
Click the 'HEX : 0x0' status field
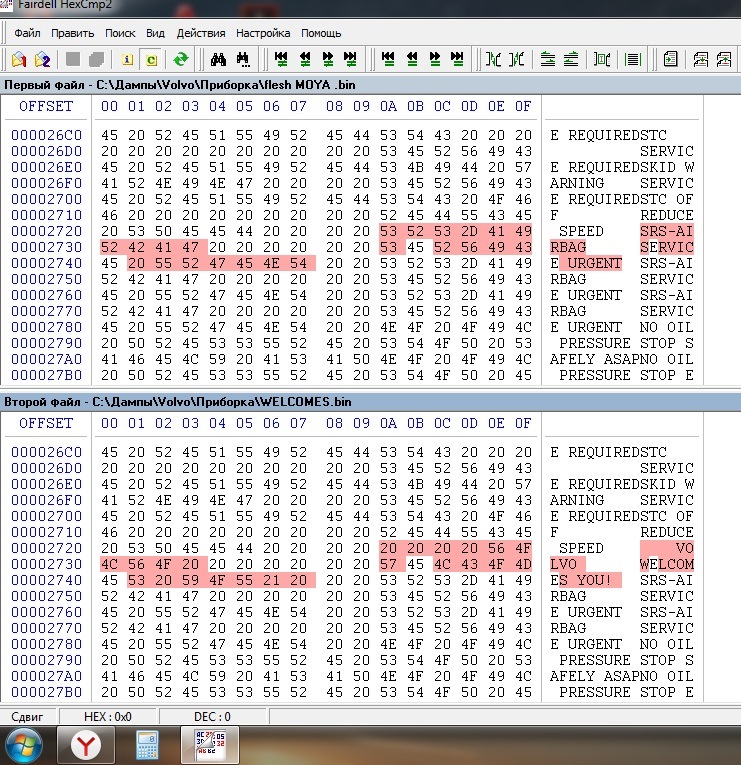coord(108,717)
